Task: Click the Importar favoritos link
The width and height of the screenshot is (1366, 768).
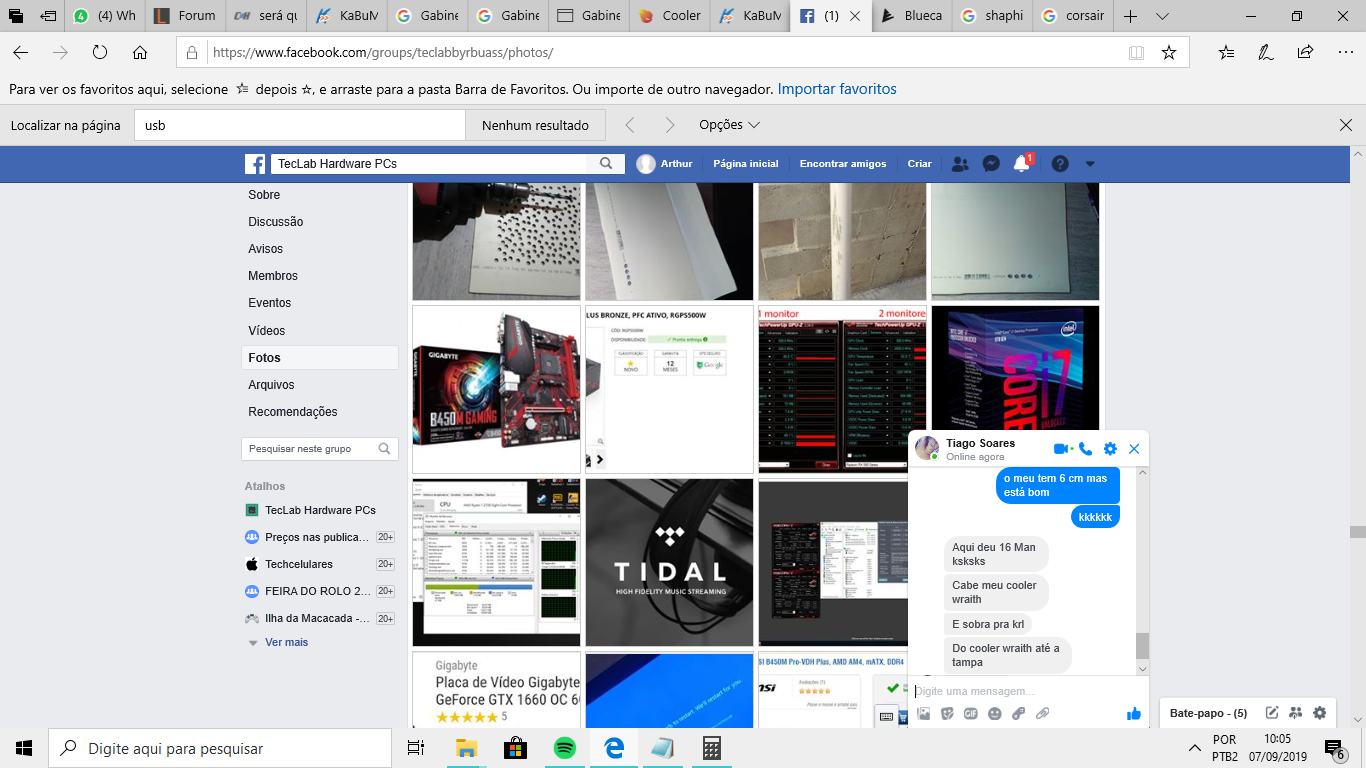Action: point(837,89)
